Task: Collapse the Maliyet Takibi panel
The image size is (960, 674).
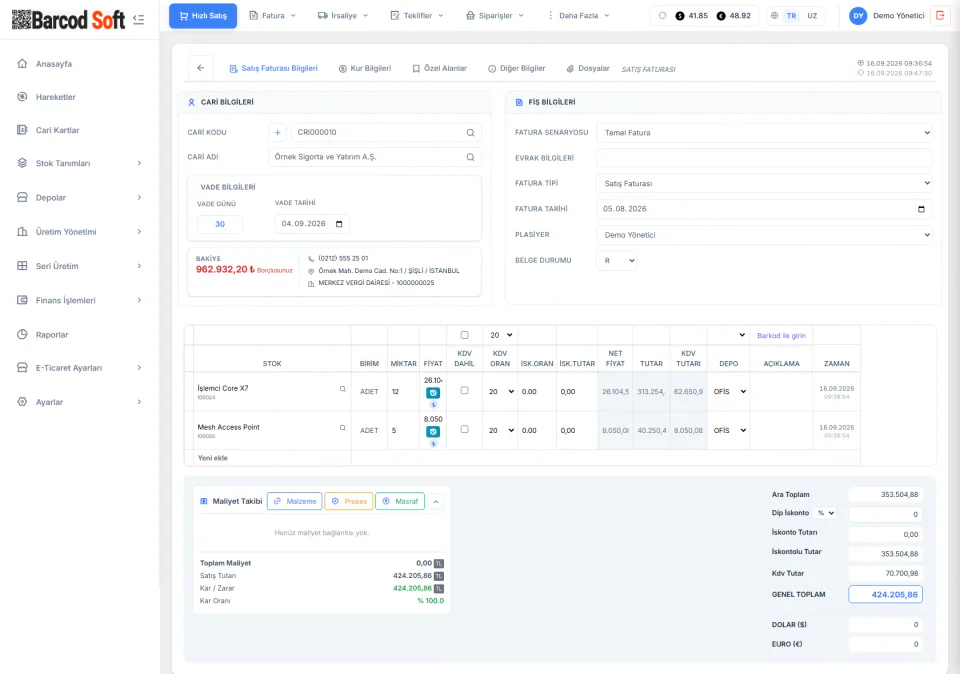Action: point(436,502)
